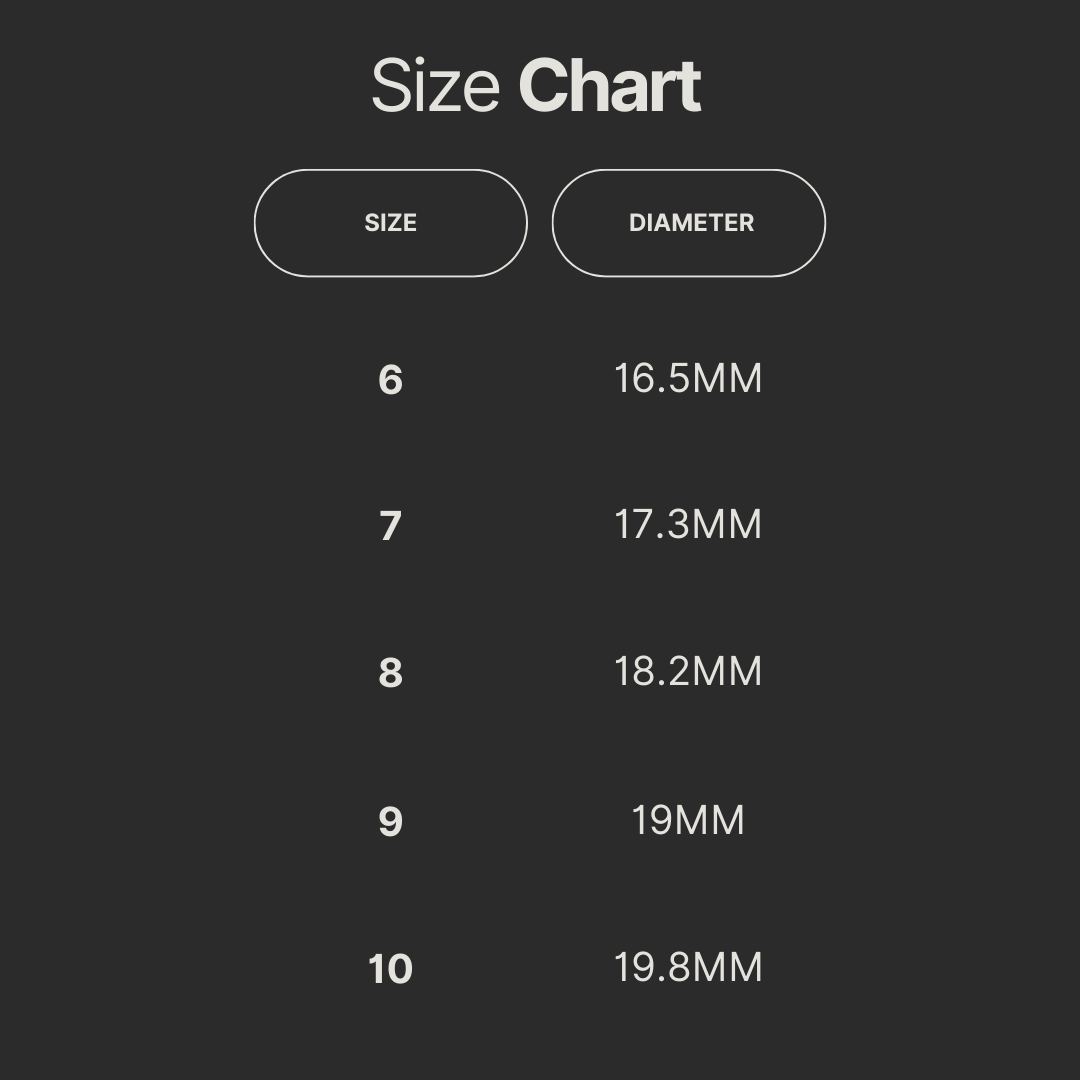
Task: Select the 19.8MM diameter entry
Action: pos(688,967)
